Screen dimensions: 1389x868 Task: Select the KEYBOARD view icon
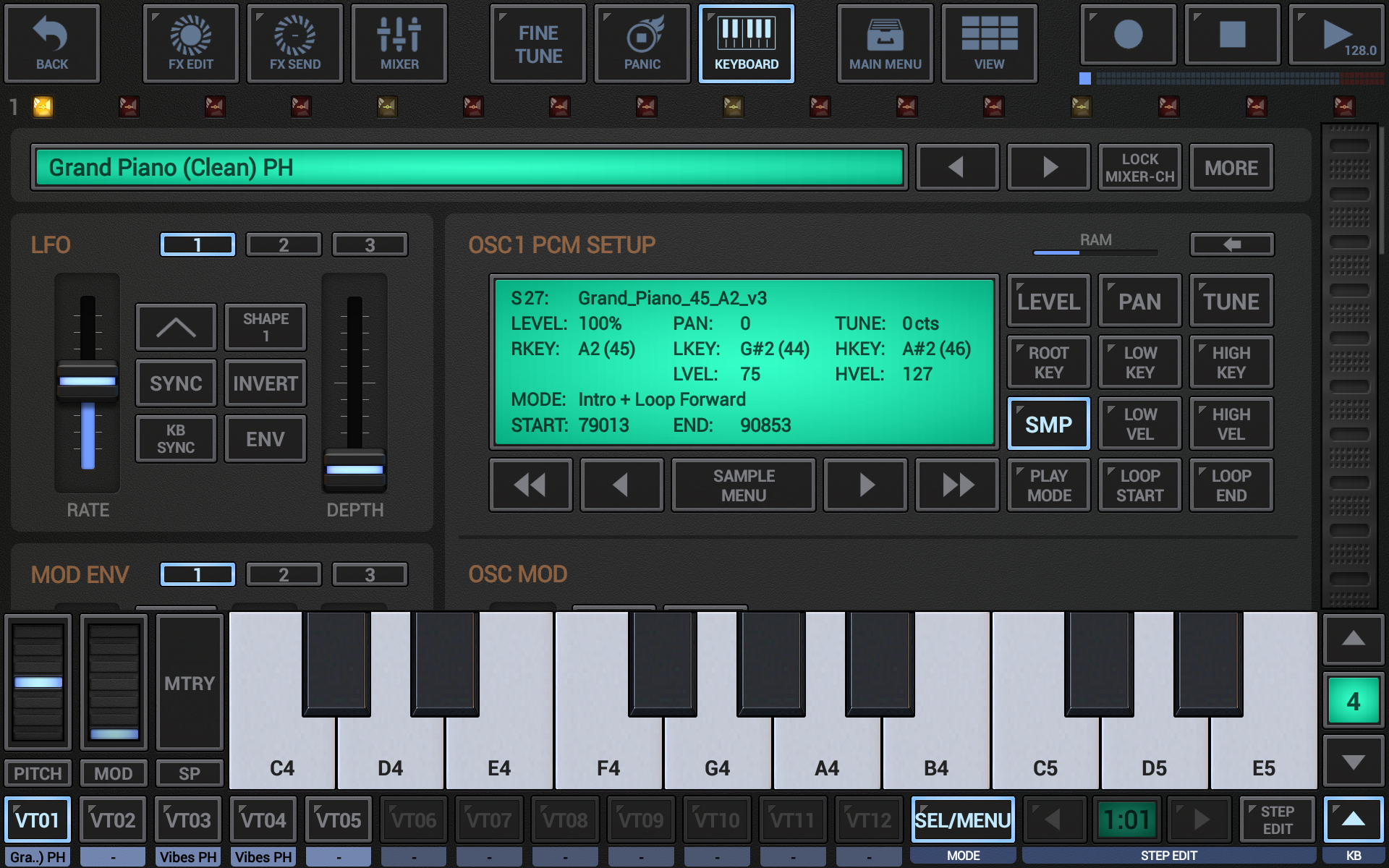[746, 43]
